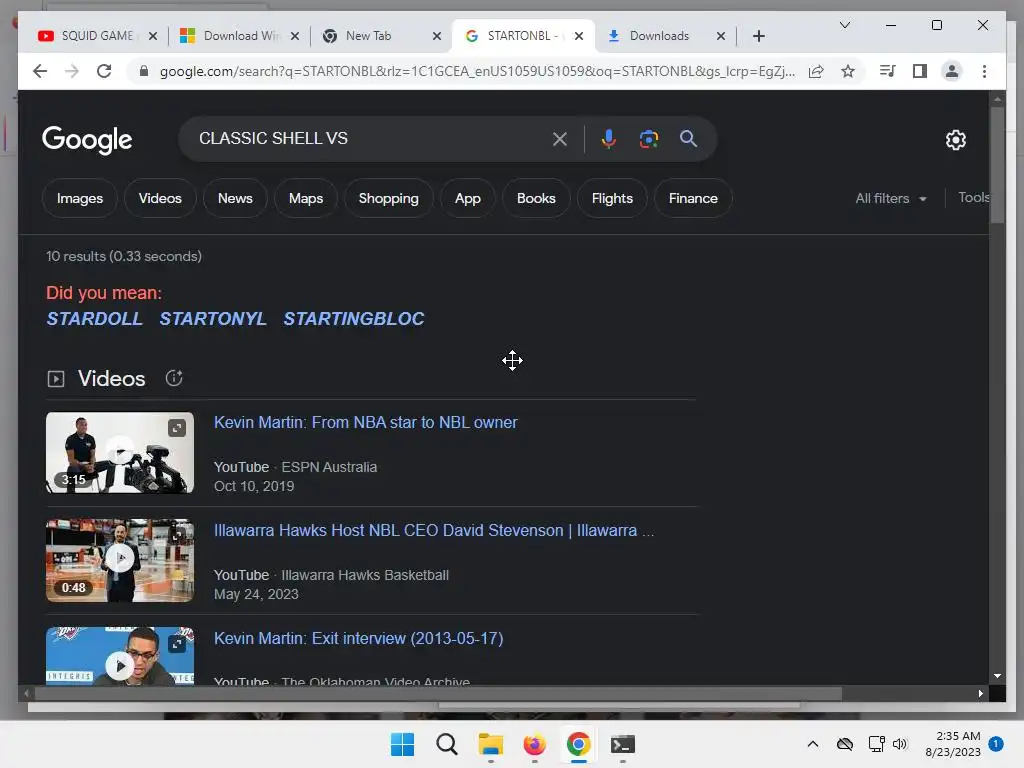Filter results by Shopping

pos(389,199)
